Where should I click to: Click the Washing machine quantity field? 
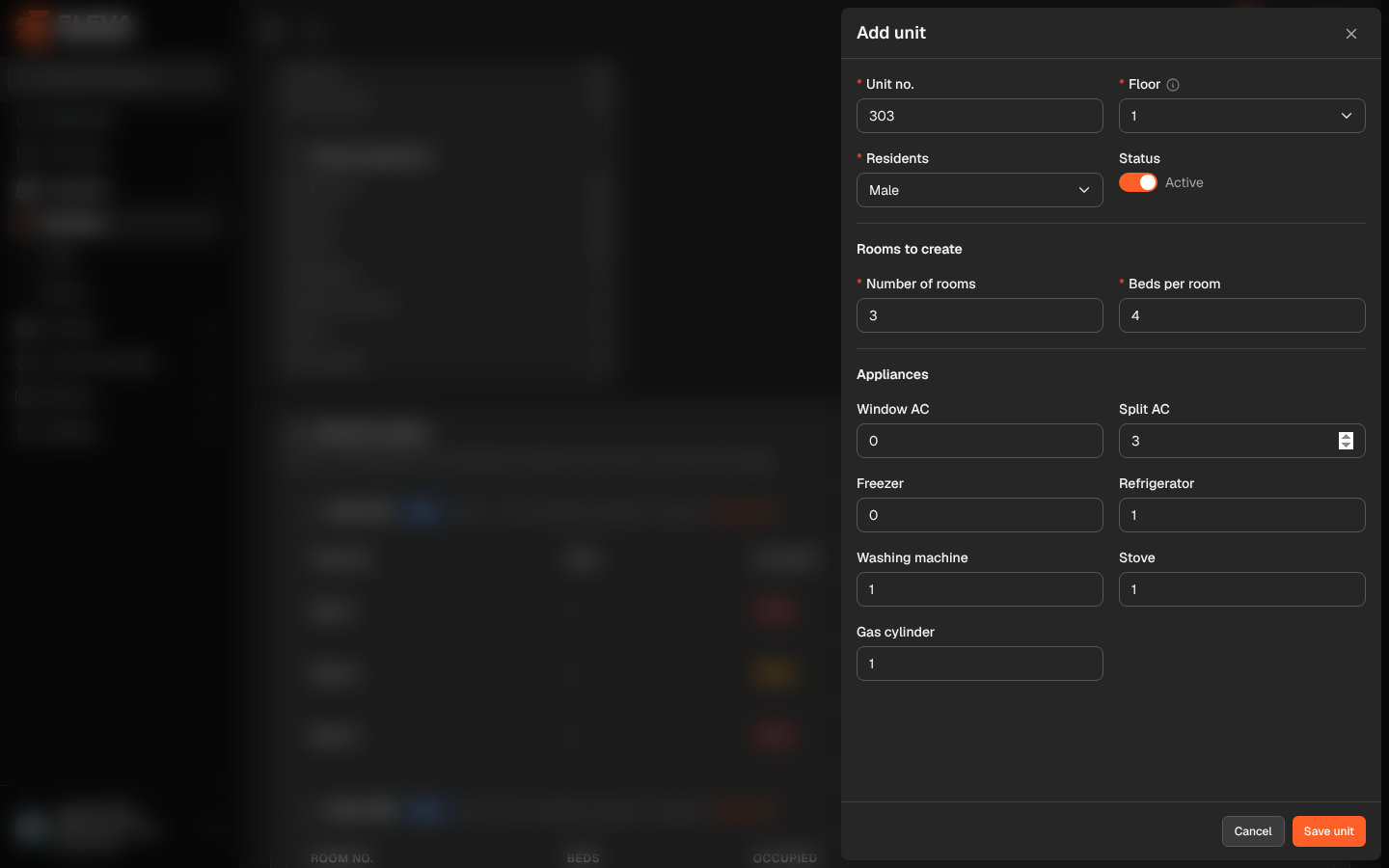click(x=979, y=589)
